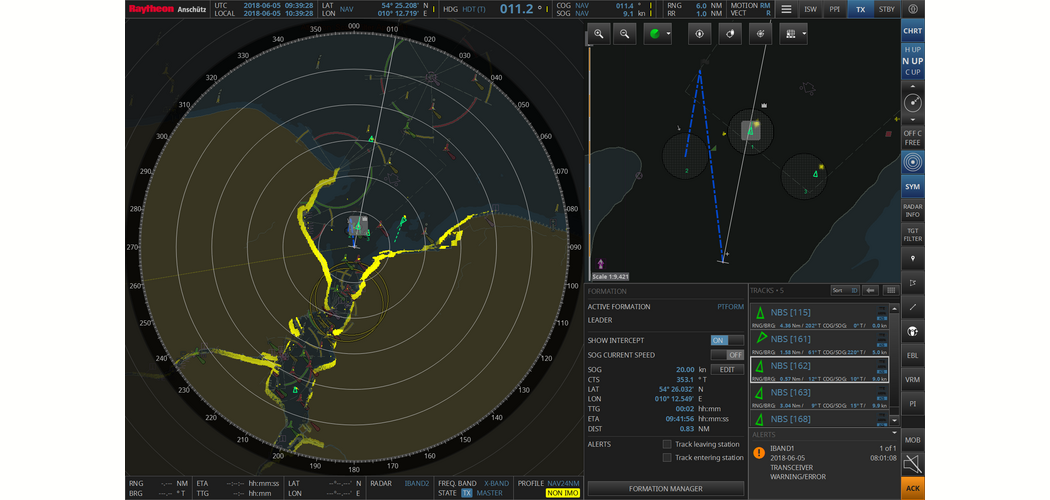
Task: Click the map pin marker icon
Action: point(913,258)
